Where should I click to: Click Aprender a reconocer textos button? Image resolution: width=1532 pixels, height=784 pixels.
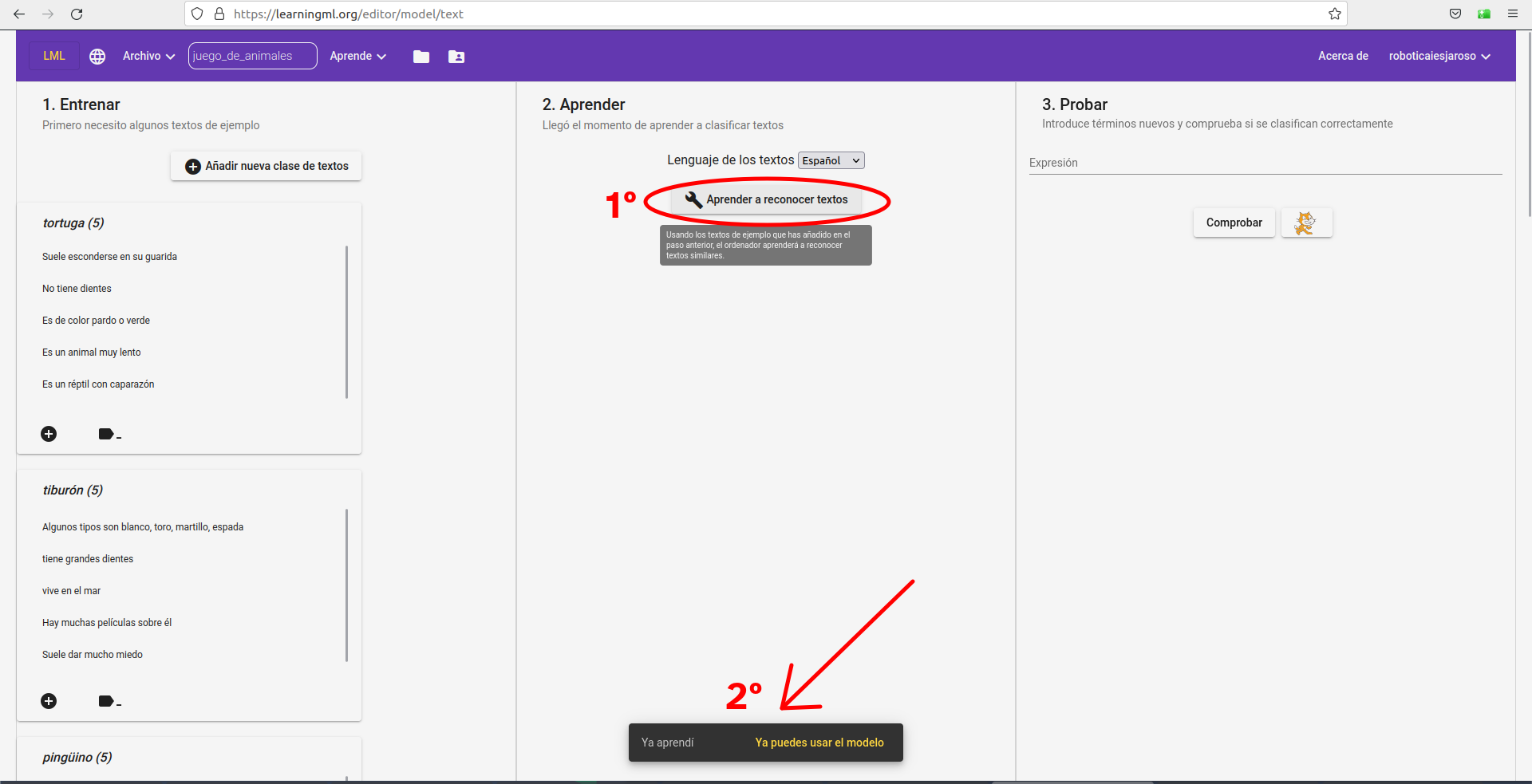tap(766, 199)
